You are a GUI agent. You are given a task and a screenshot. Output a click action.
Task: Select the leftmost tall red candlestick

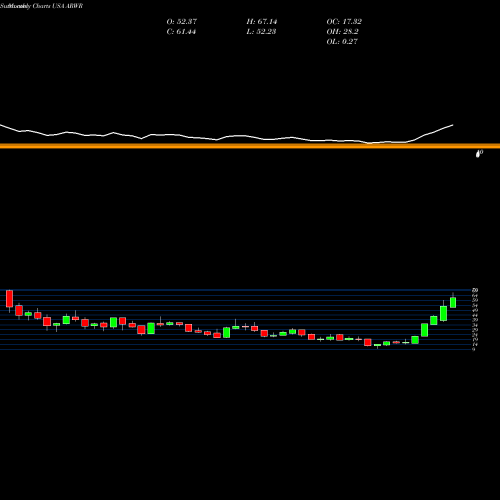pos(9,299)
